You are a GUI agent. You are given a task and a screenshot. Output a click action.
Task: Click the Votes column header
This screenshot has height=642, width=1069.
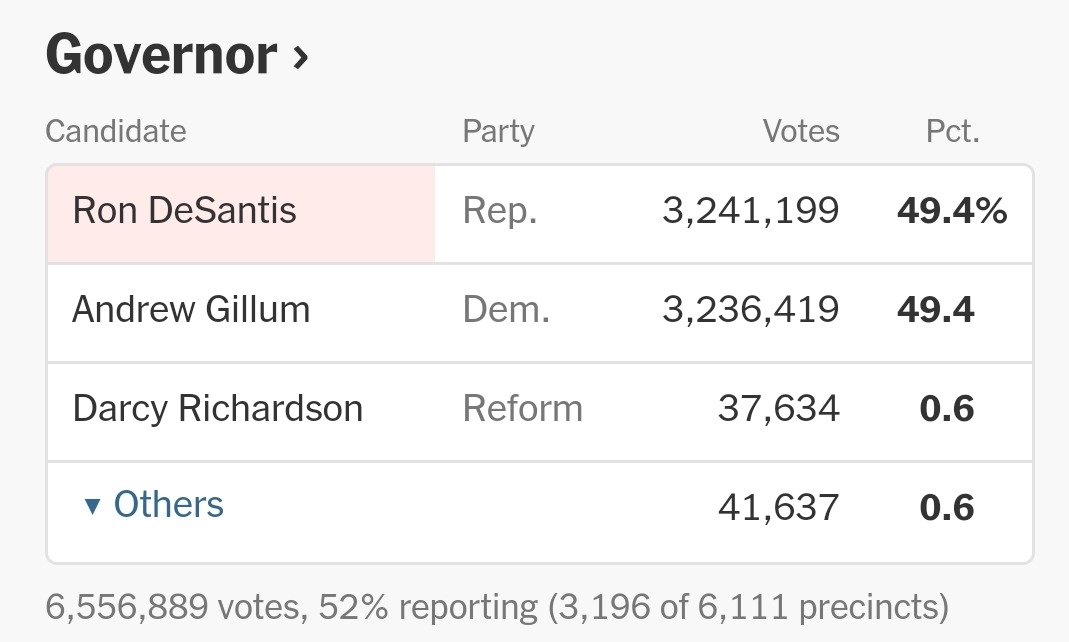pyautogui.click(x=801, y=132)
